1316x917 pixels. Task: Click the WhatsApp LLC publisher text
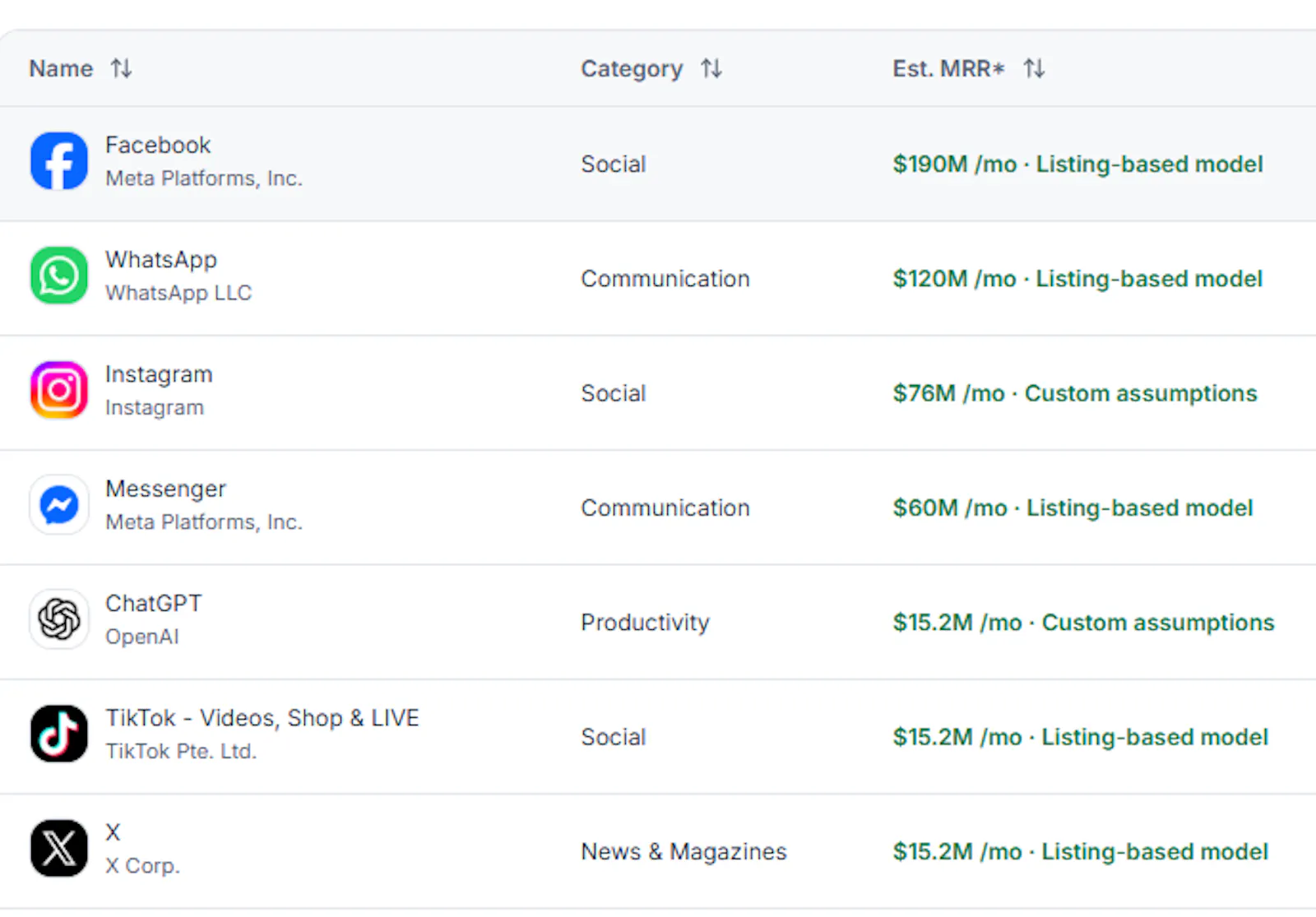(178, 293)
